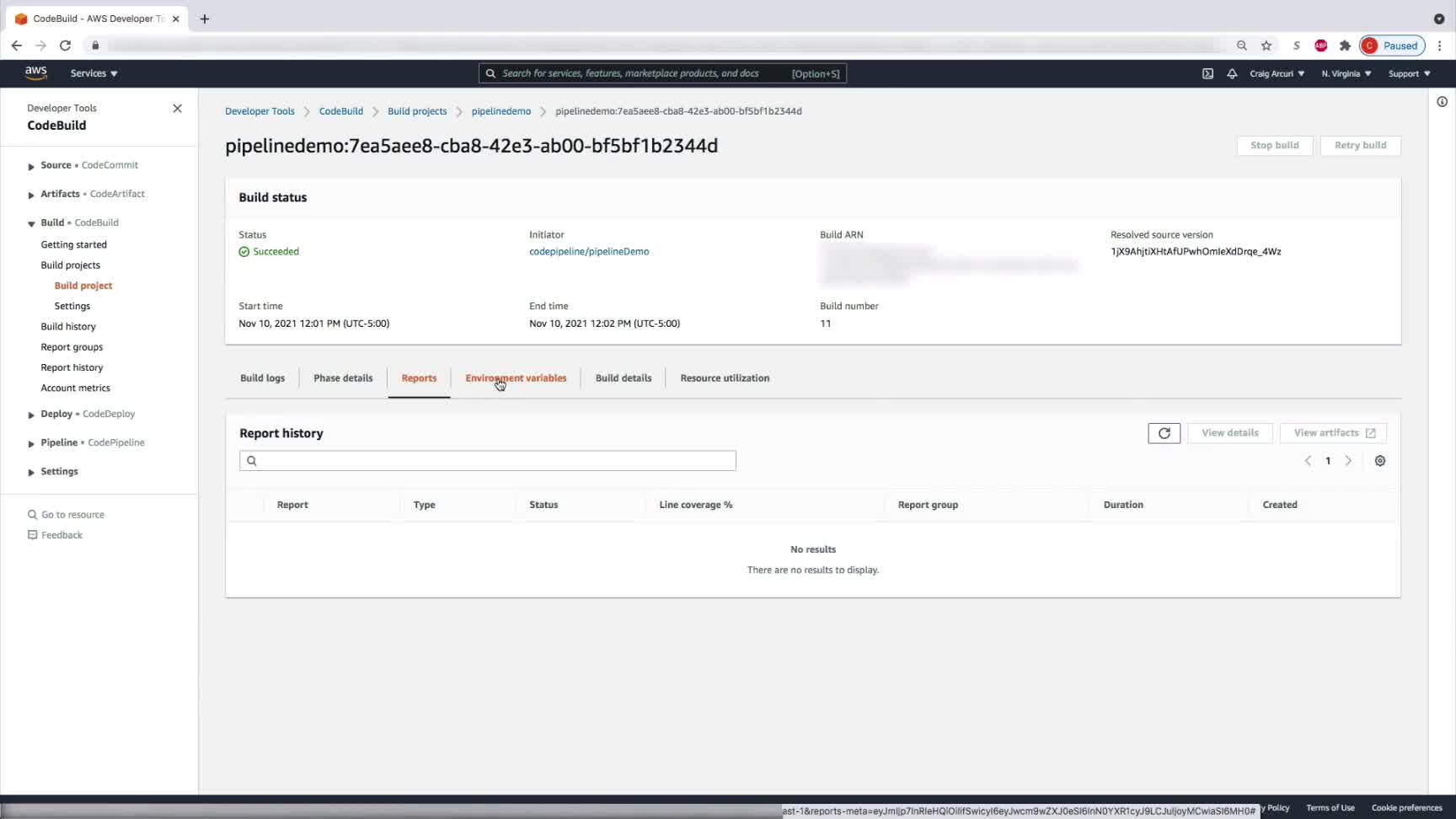Viewport: 1456px width, 819px height.
Task: Click the View details button
Action: (x=1229, y=433)
